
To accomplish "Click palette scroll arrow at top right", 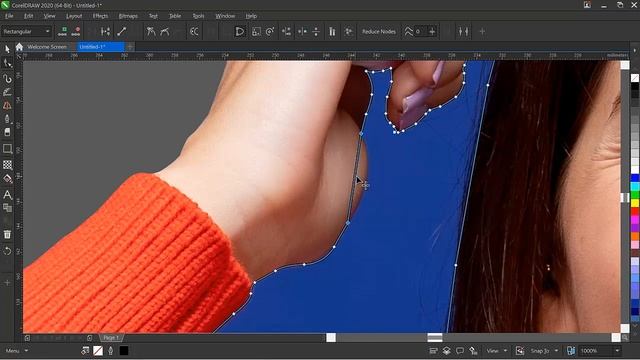I will (x=635, y=51).
